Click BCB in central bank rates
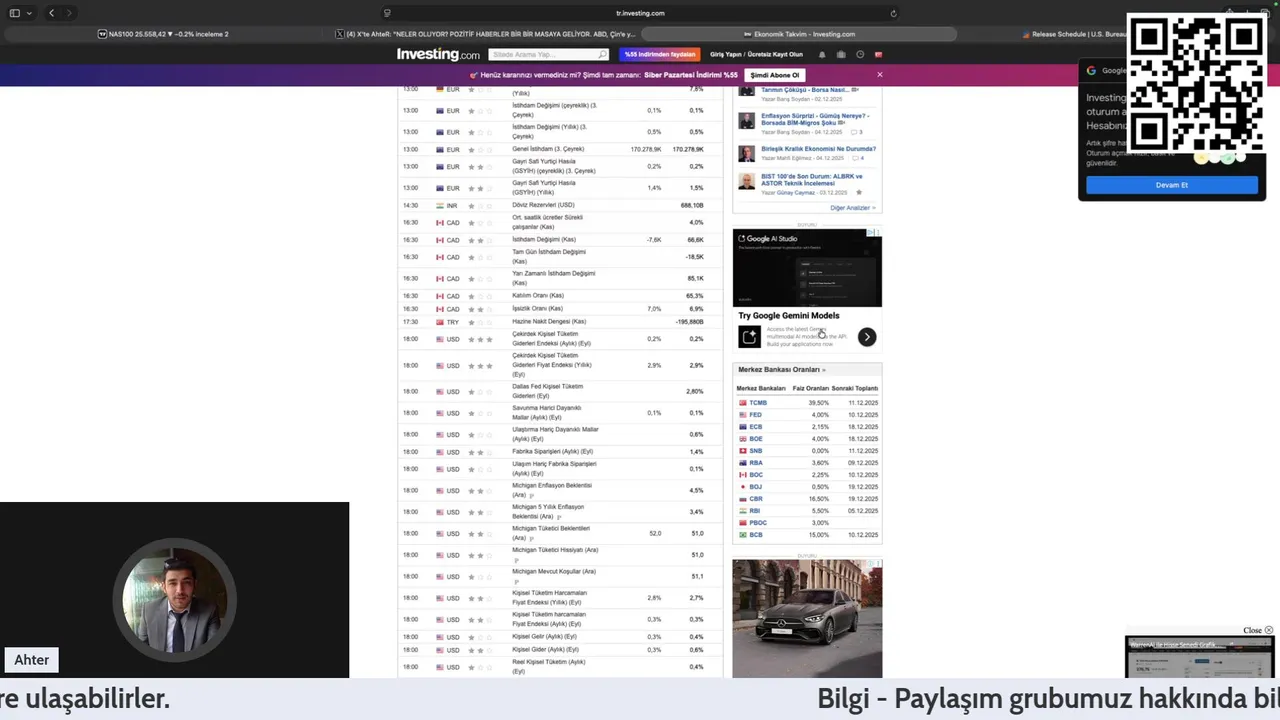This screenshot has width=1280, height=720. point(755,535)
